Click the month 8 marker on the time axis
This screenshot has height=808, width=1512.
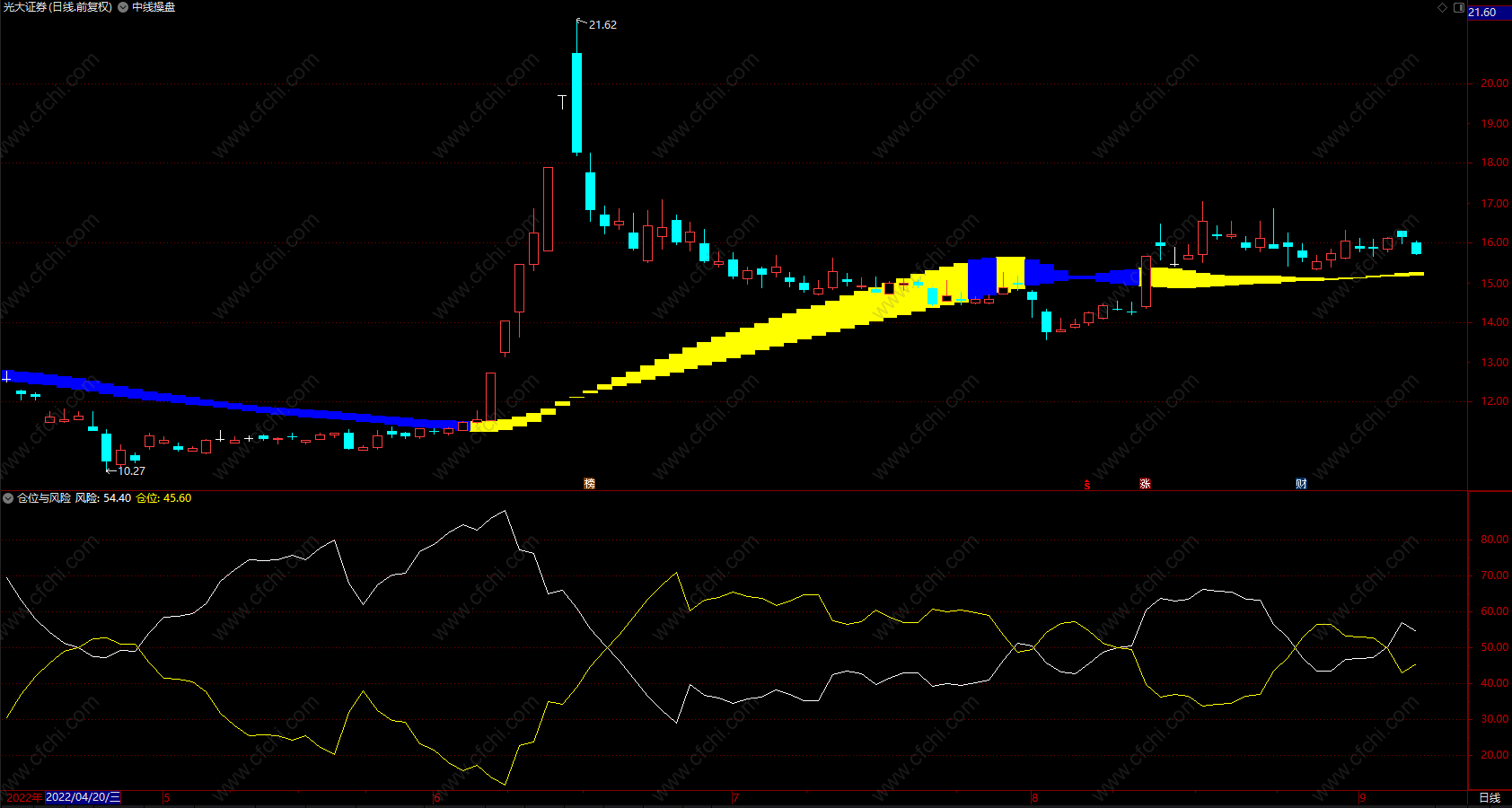[1034, 797]
